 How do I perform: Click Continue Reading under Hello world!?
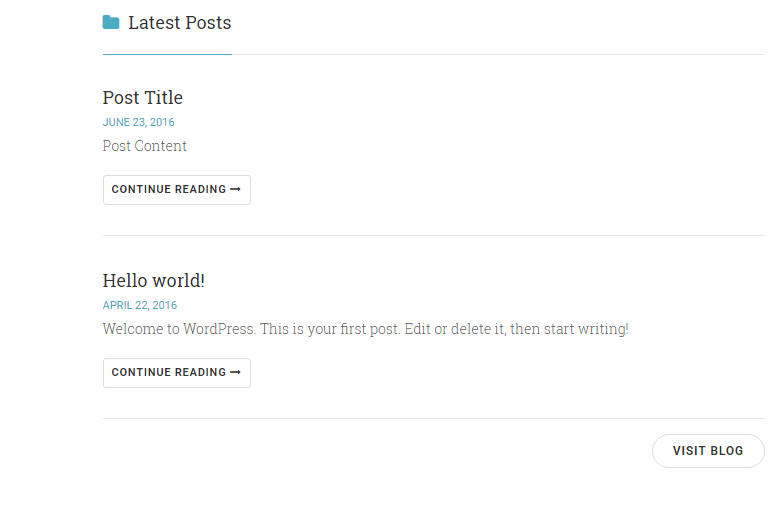coord(177,373)
